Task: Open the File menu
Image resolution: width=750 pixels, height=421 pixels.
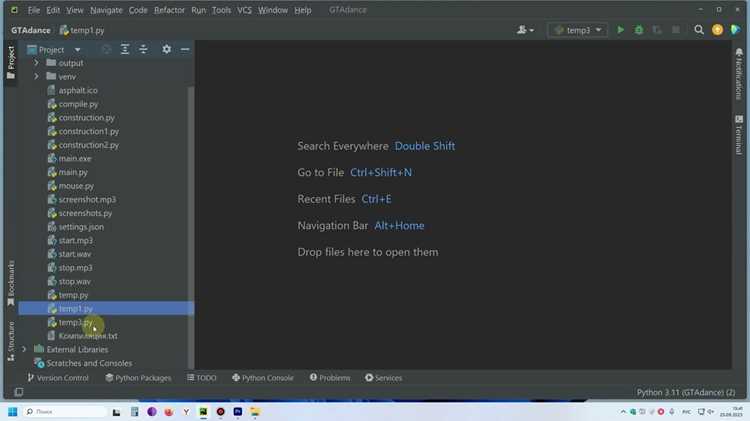Action: coord(33,10)
